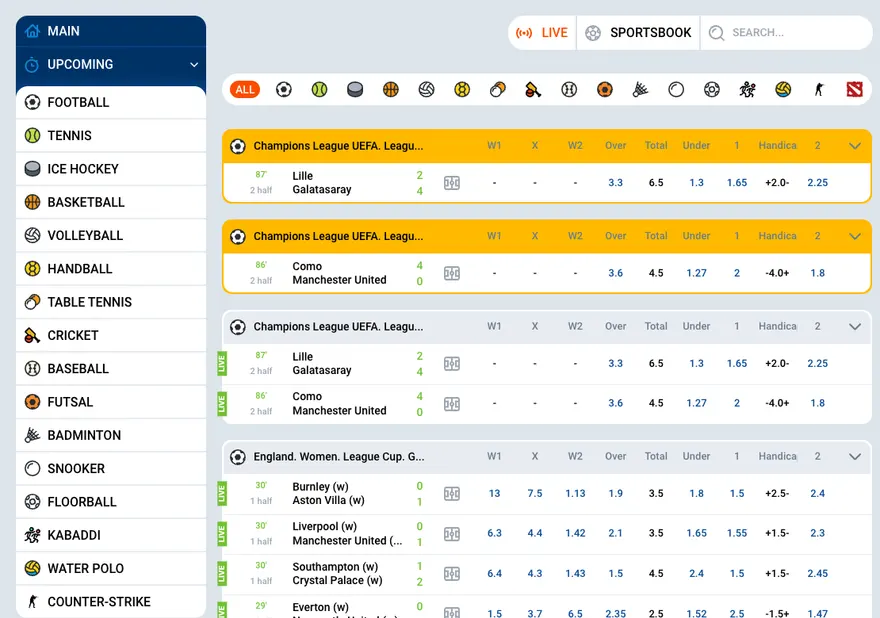
Task: Bet W2 odds 1.13 on Aston Villa (w)
Action: tap(575, 493)
